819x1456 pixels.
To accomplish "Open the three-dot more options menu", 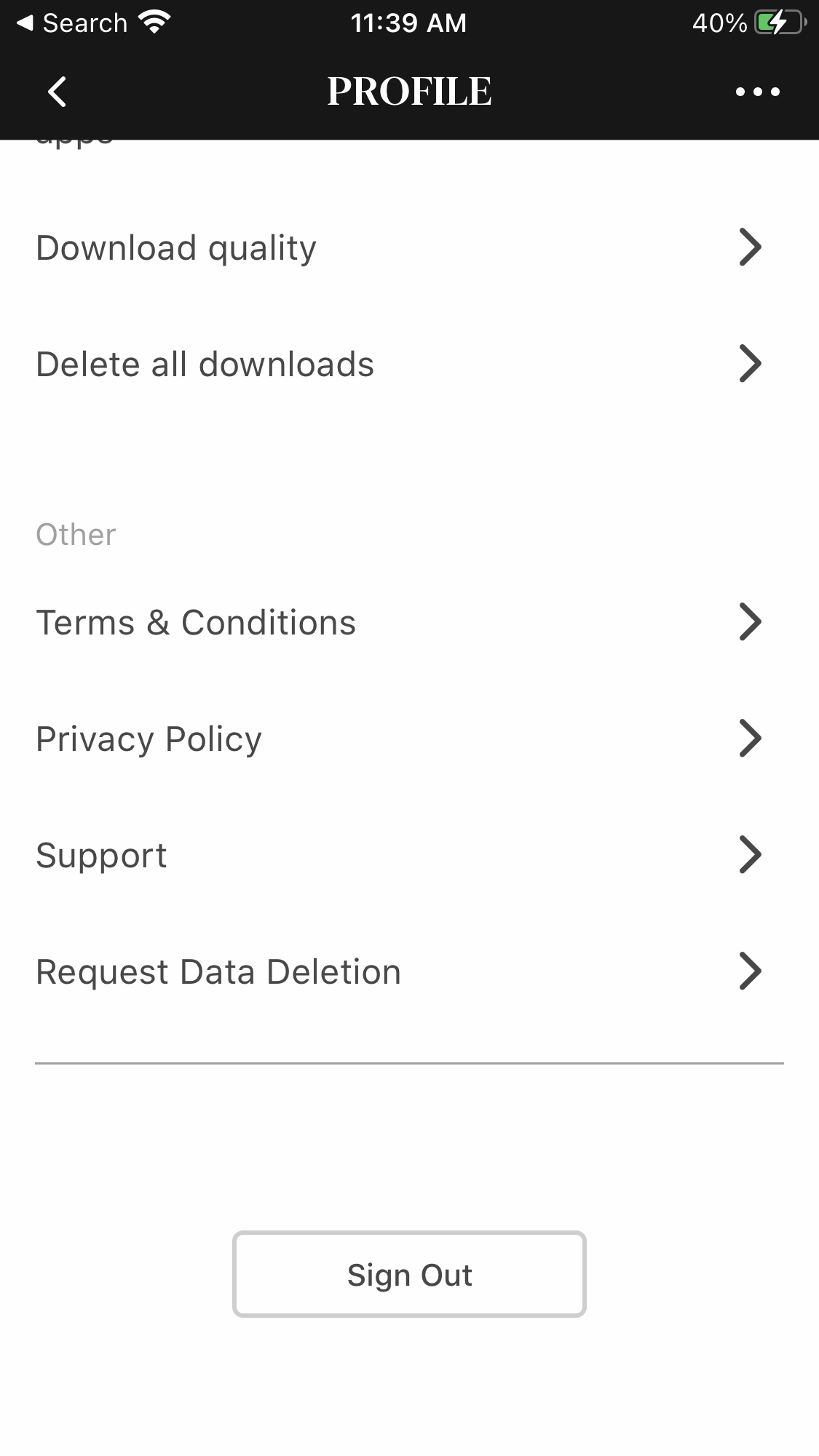I will click(x=757, y=92).
